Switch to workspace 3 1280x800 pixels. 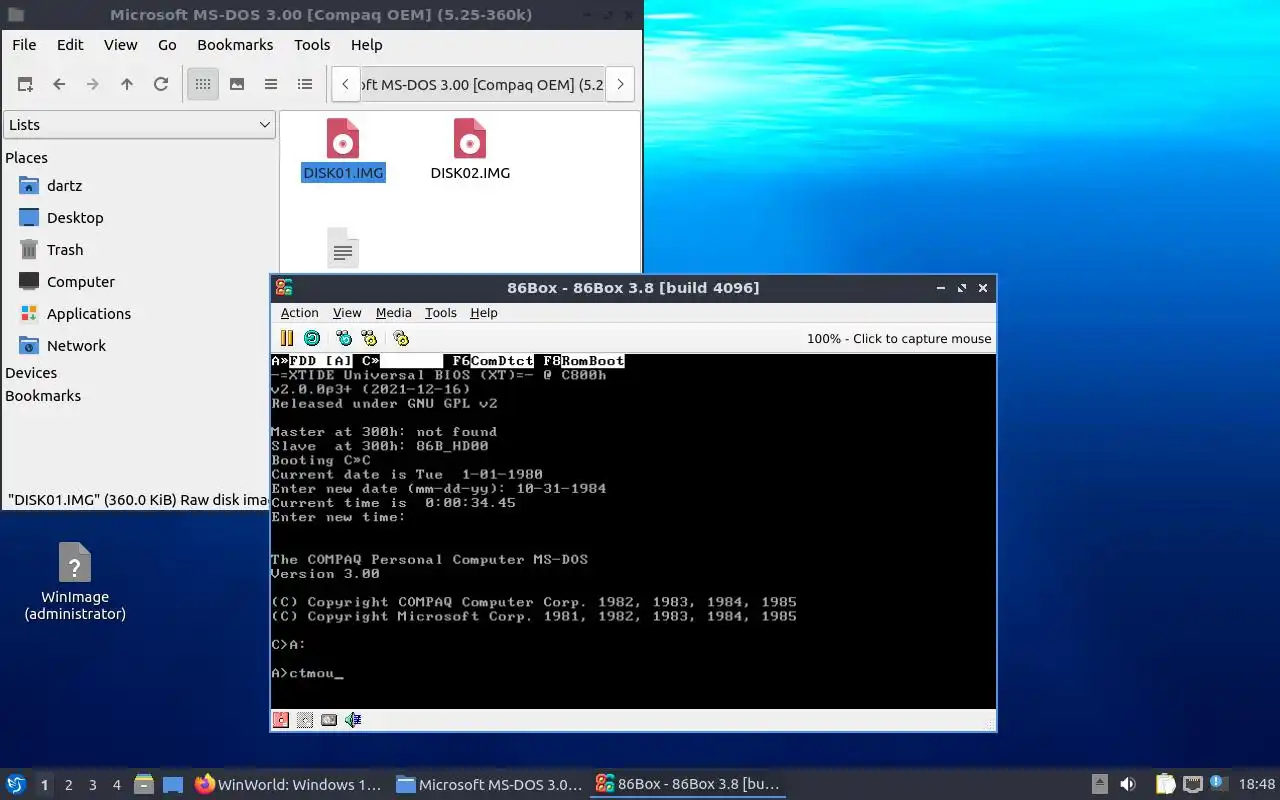point(93,785)
